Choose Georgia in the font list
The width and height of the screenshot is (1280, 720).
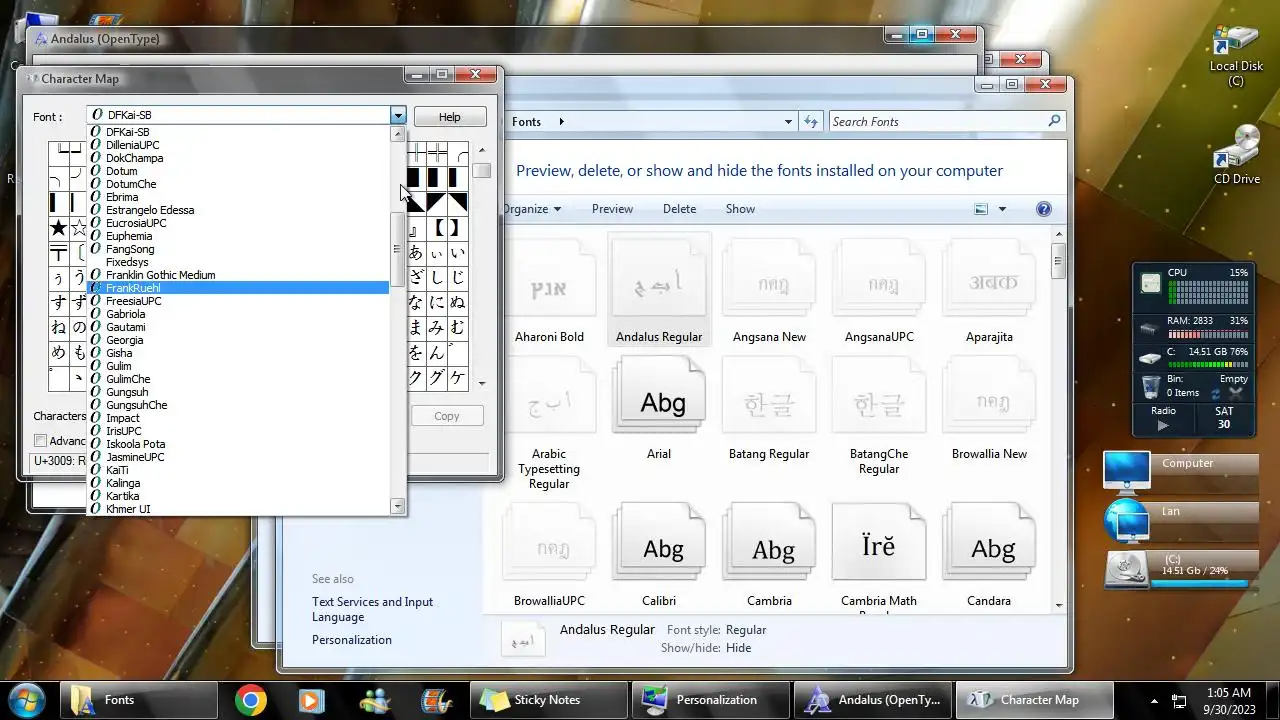(x=238, y=340)
